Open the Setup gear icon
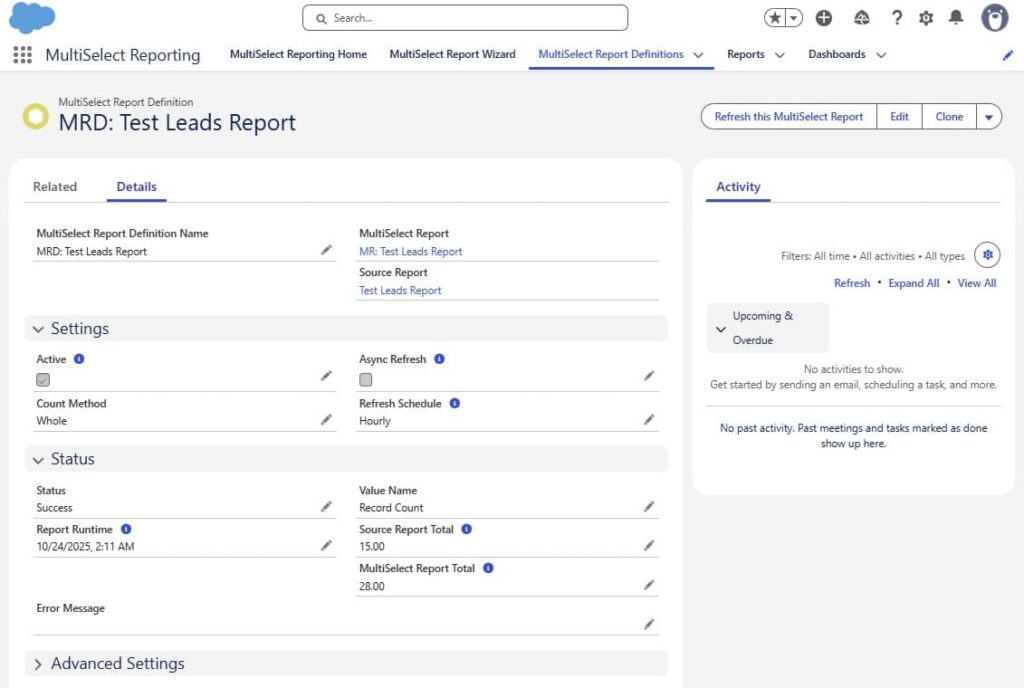This screenshot has width=1024, height=688. tap(928, 17)
